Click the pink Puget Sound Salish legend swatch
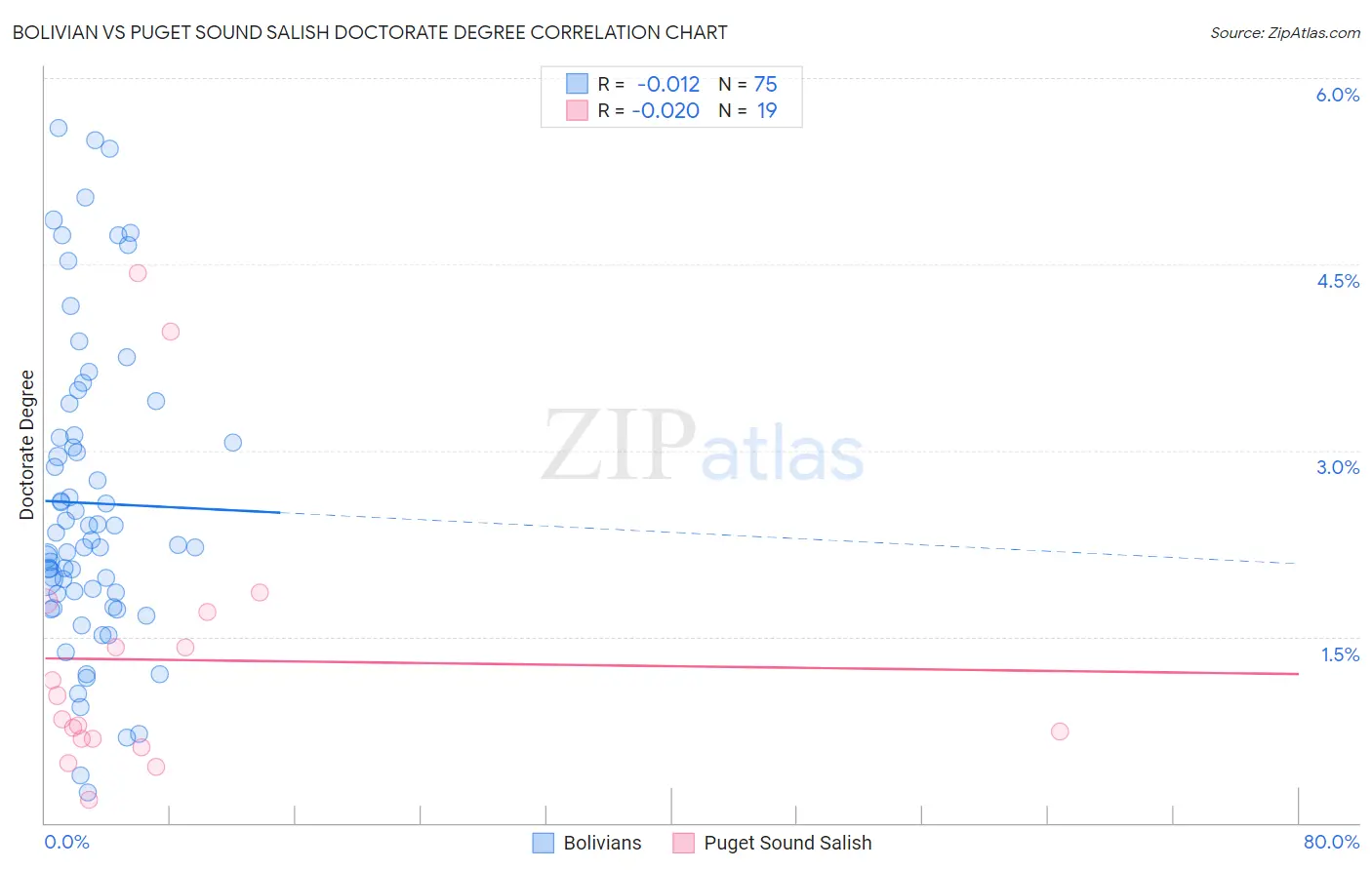1372x870 pixels. (x=683, y=843)
